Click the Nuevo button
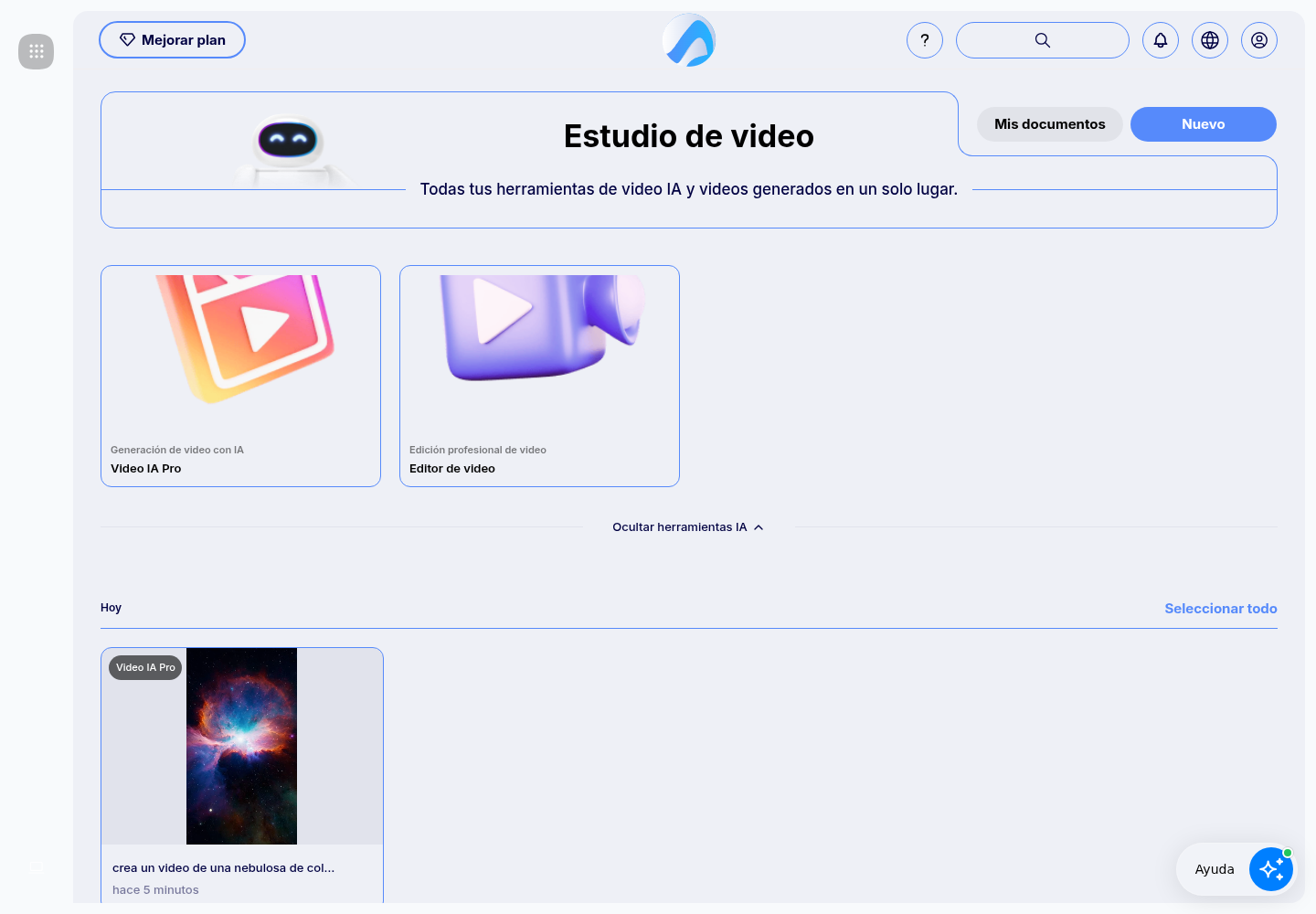 click(x=1204, y=124)
